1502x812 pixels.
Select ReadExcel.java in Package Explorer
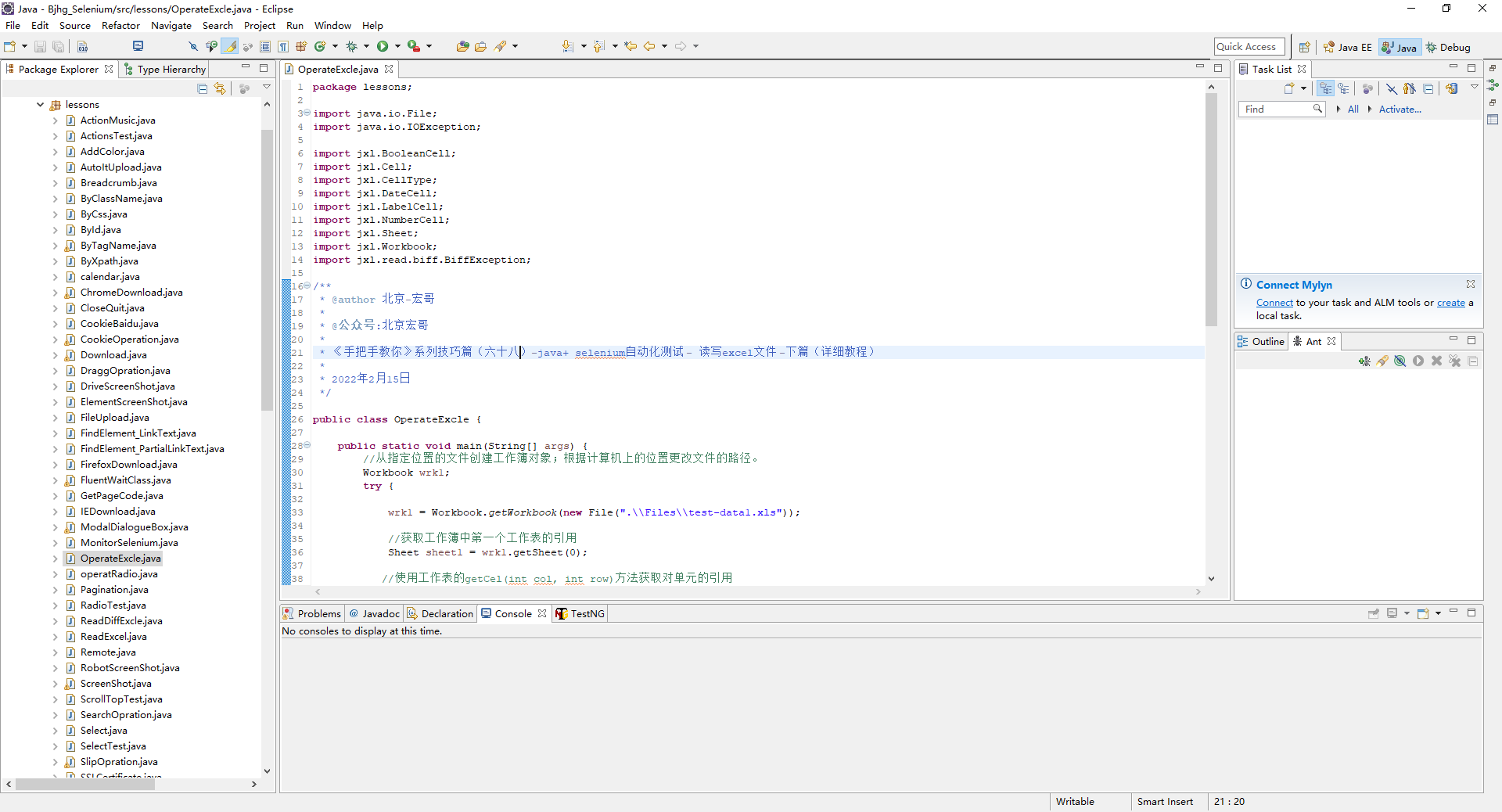tap(113, 637)
